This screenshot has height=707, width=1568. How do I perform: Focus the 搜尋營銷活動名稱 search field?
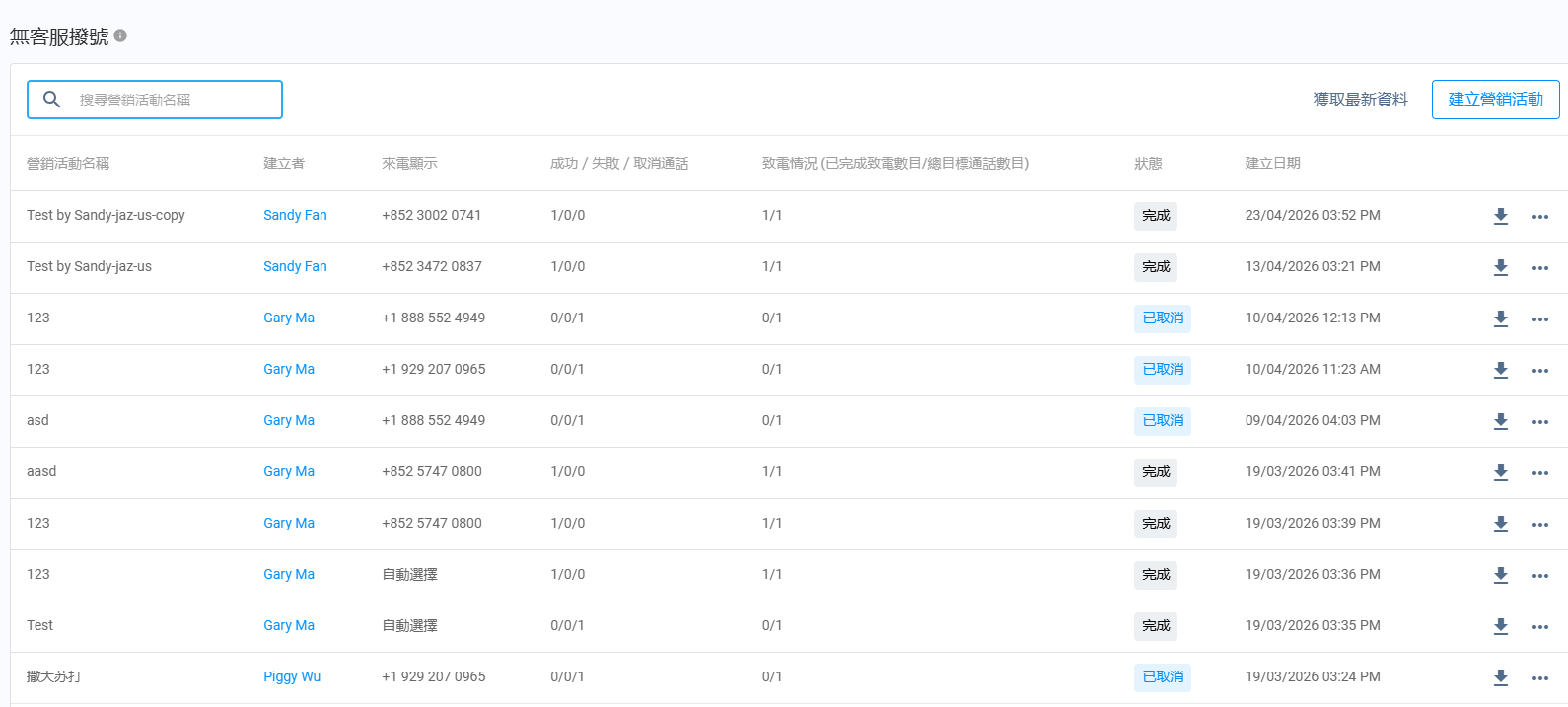tap(155, 100)
